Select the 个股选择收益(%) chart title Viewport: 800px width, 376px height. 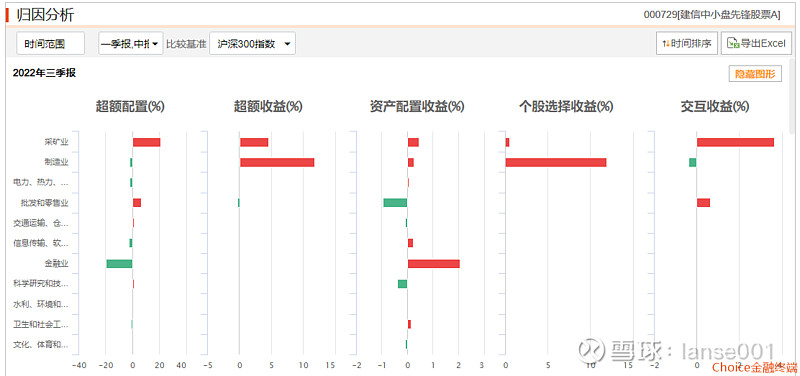coord(566,107)
